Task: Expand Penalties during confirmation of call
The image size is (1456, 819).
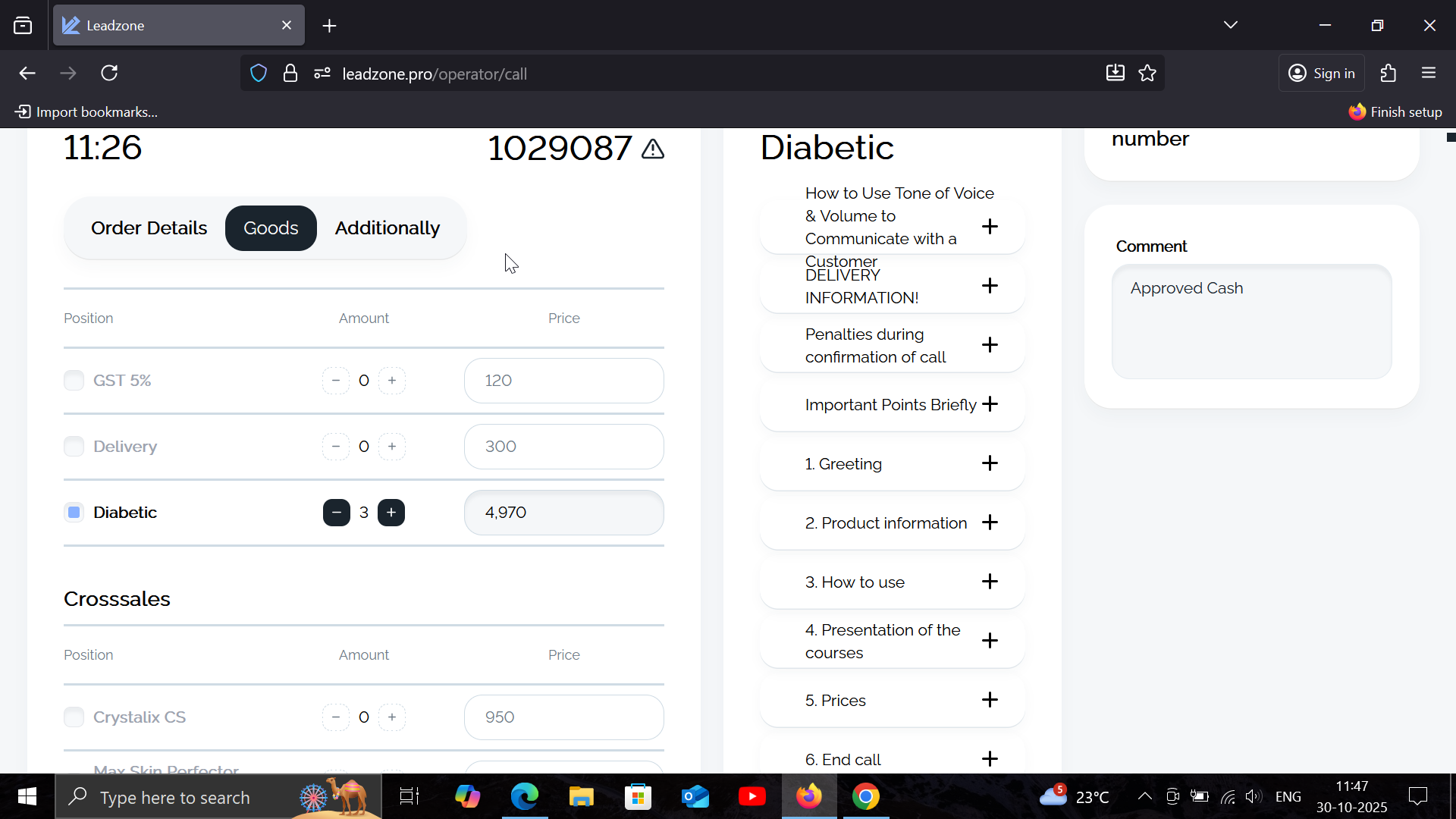Action: pyautogui.click(x=989, y=345)
